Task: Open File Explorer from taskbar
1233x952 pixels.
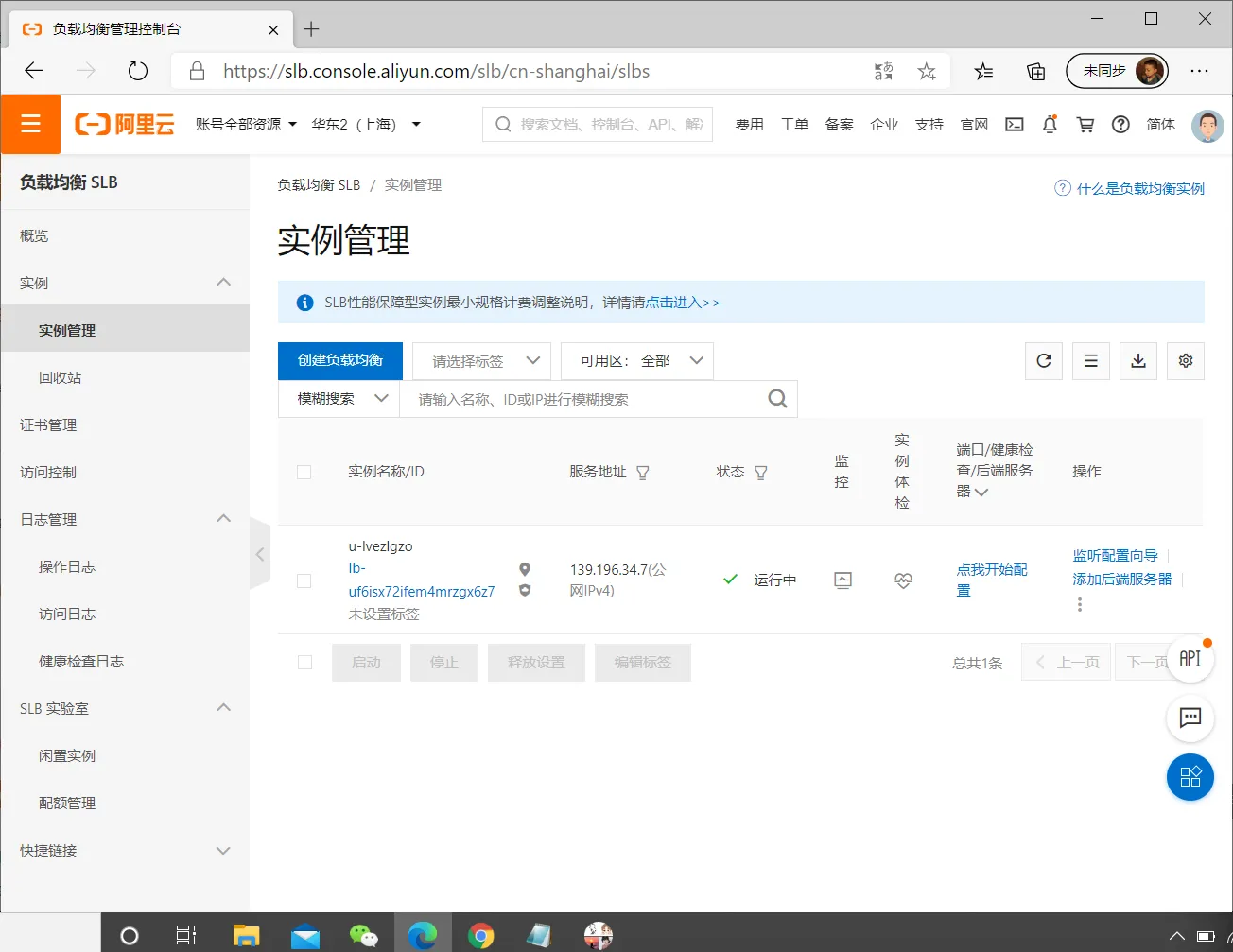Action: point(247,936)
